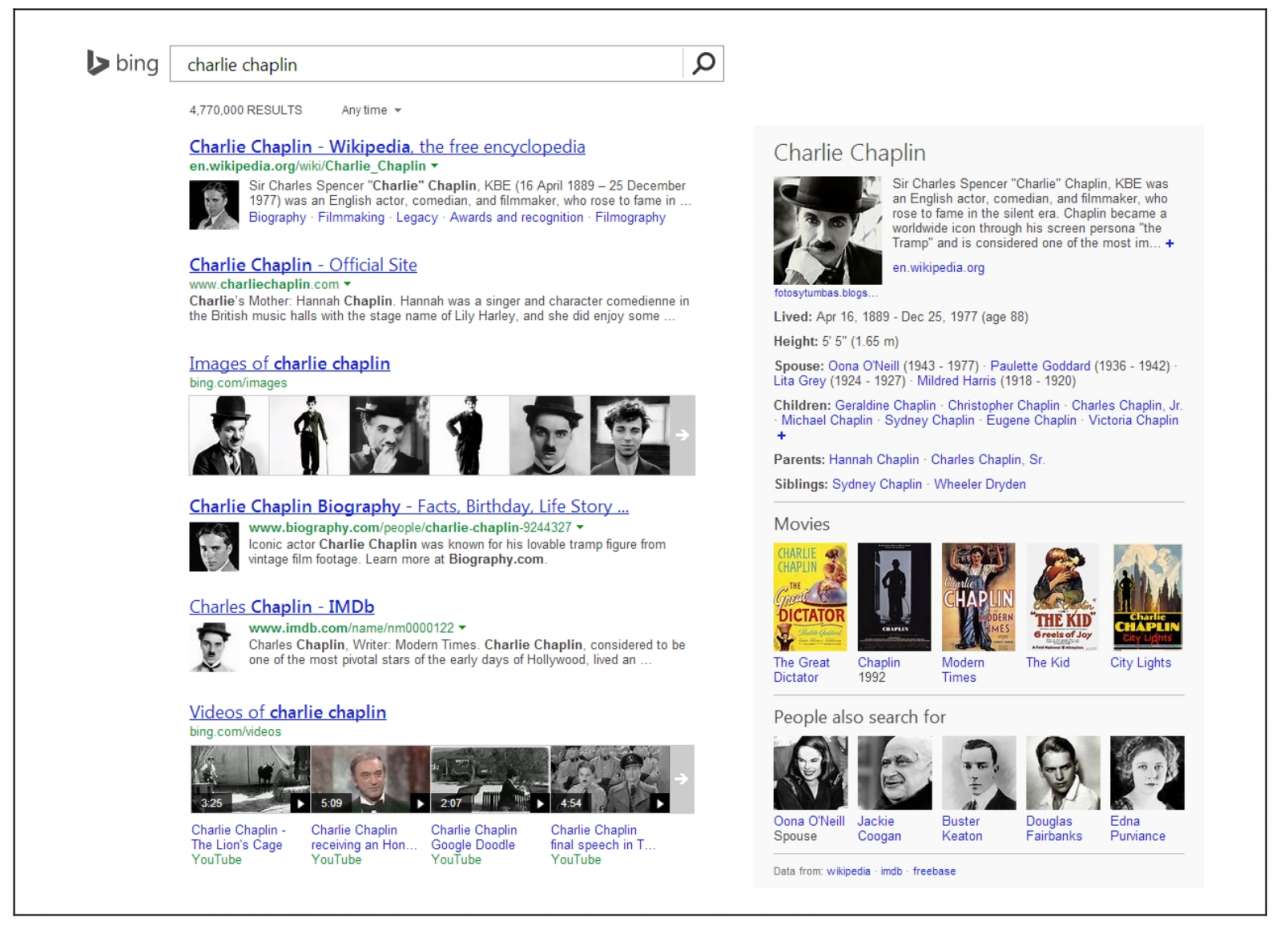Jump to Filmography section sublink
This screenshot has width=1280, height=929.
click(630, 217)
